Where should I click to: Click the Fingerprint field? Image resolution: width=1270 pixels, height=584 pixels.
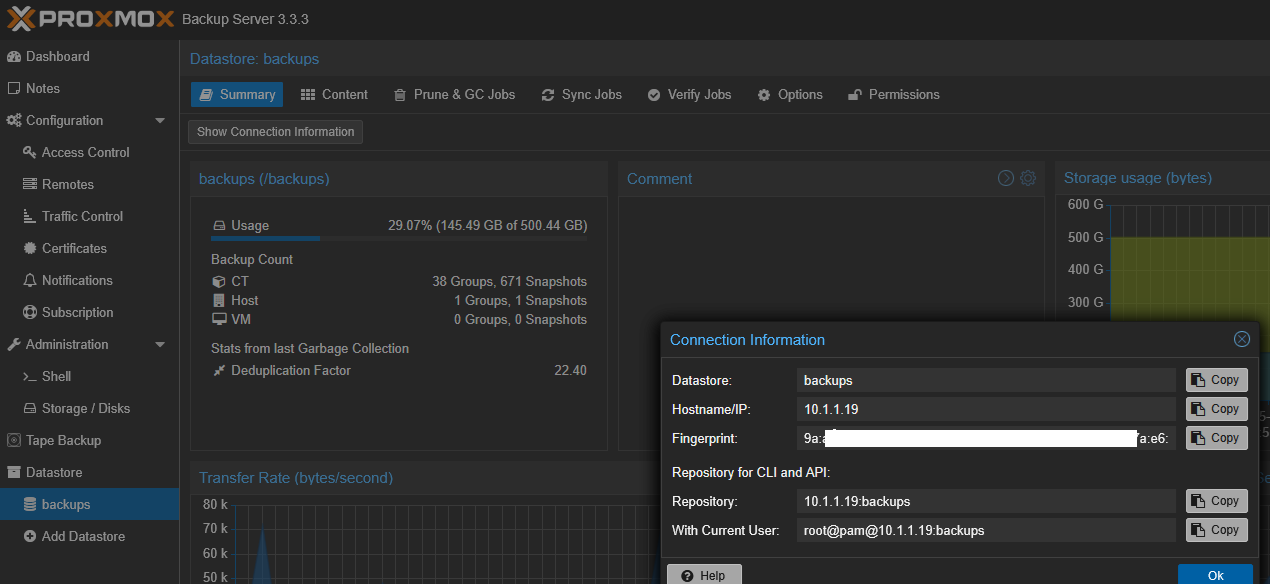pos(986,438)
